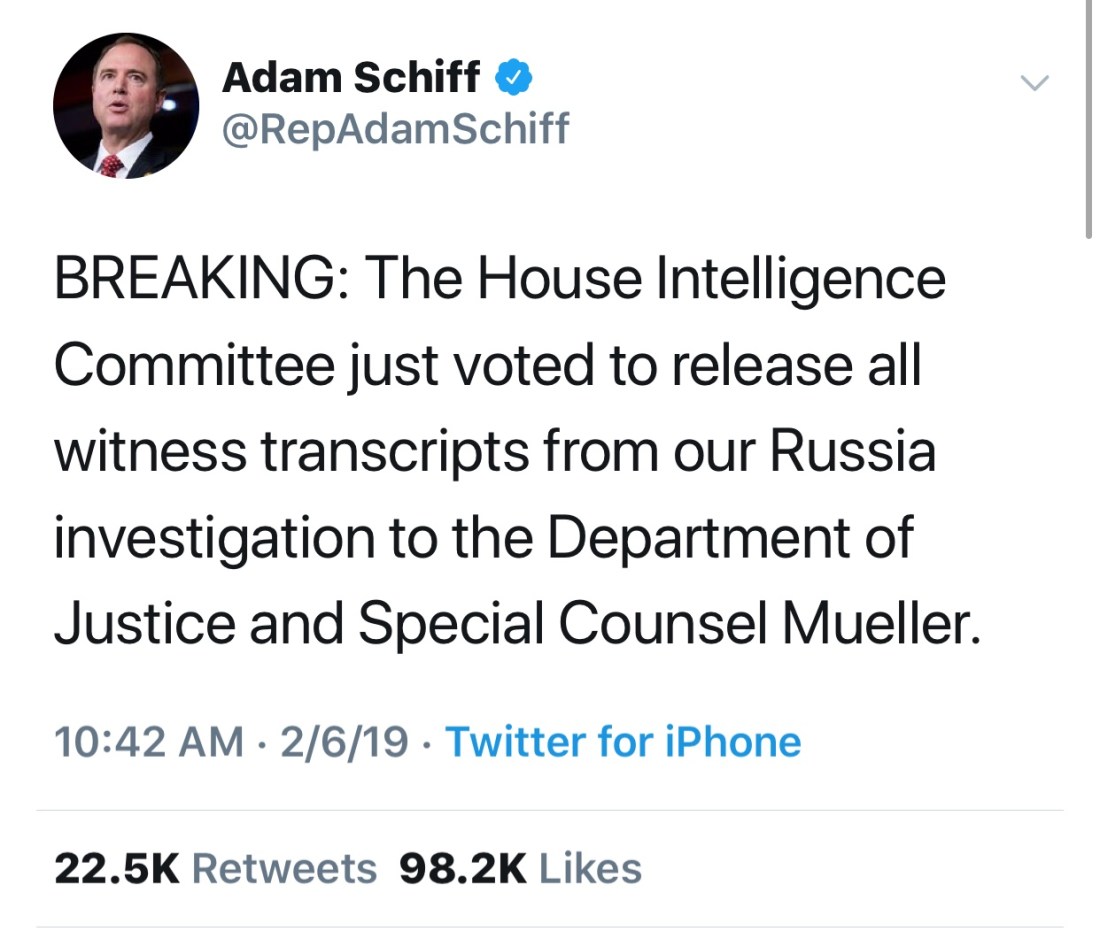1100x939 pixels.
Task: Click the 10:42 AM timestamp
Action: click(148, 742)
